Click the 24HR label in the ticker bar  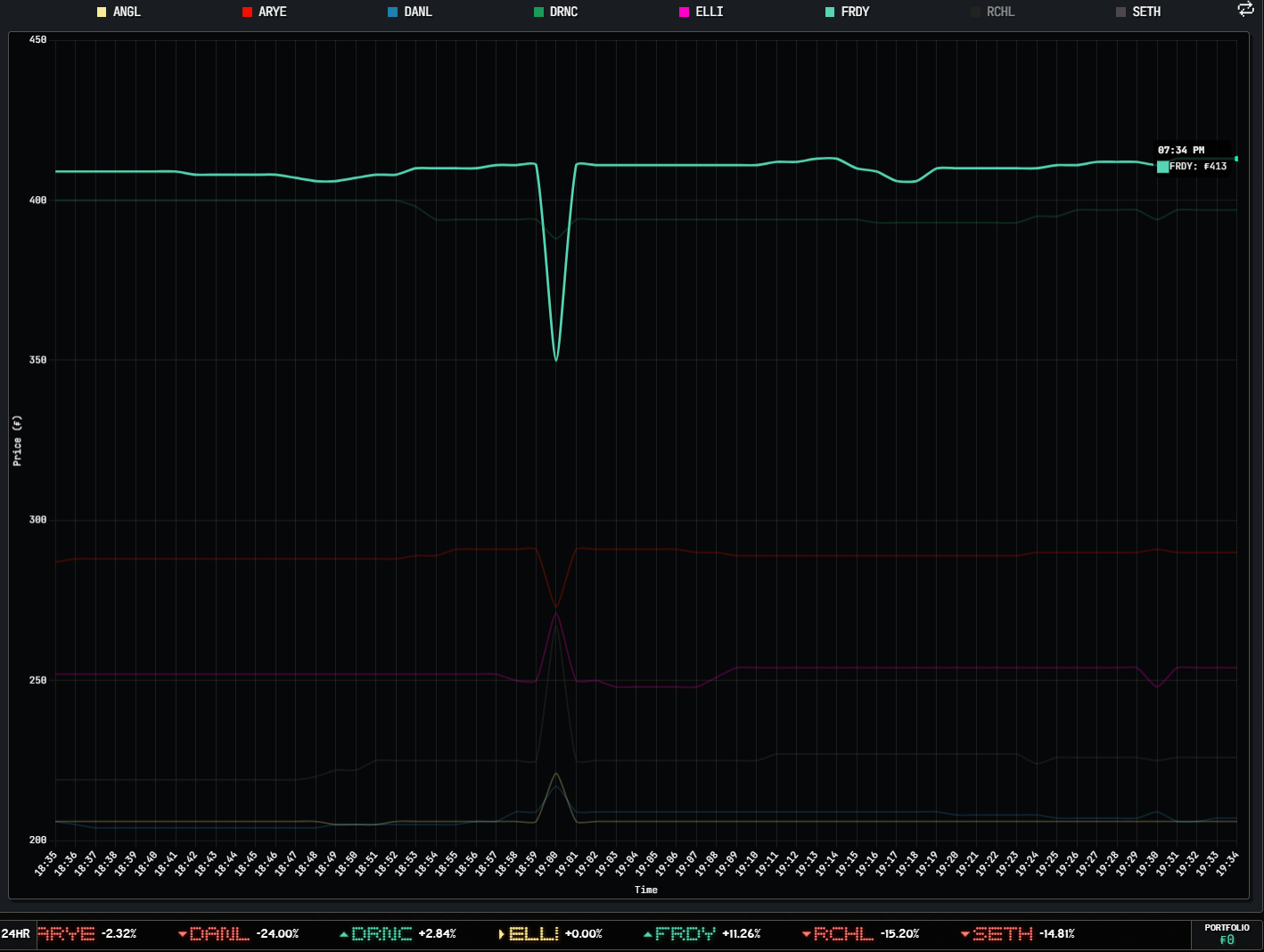coord(15,933)
